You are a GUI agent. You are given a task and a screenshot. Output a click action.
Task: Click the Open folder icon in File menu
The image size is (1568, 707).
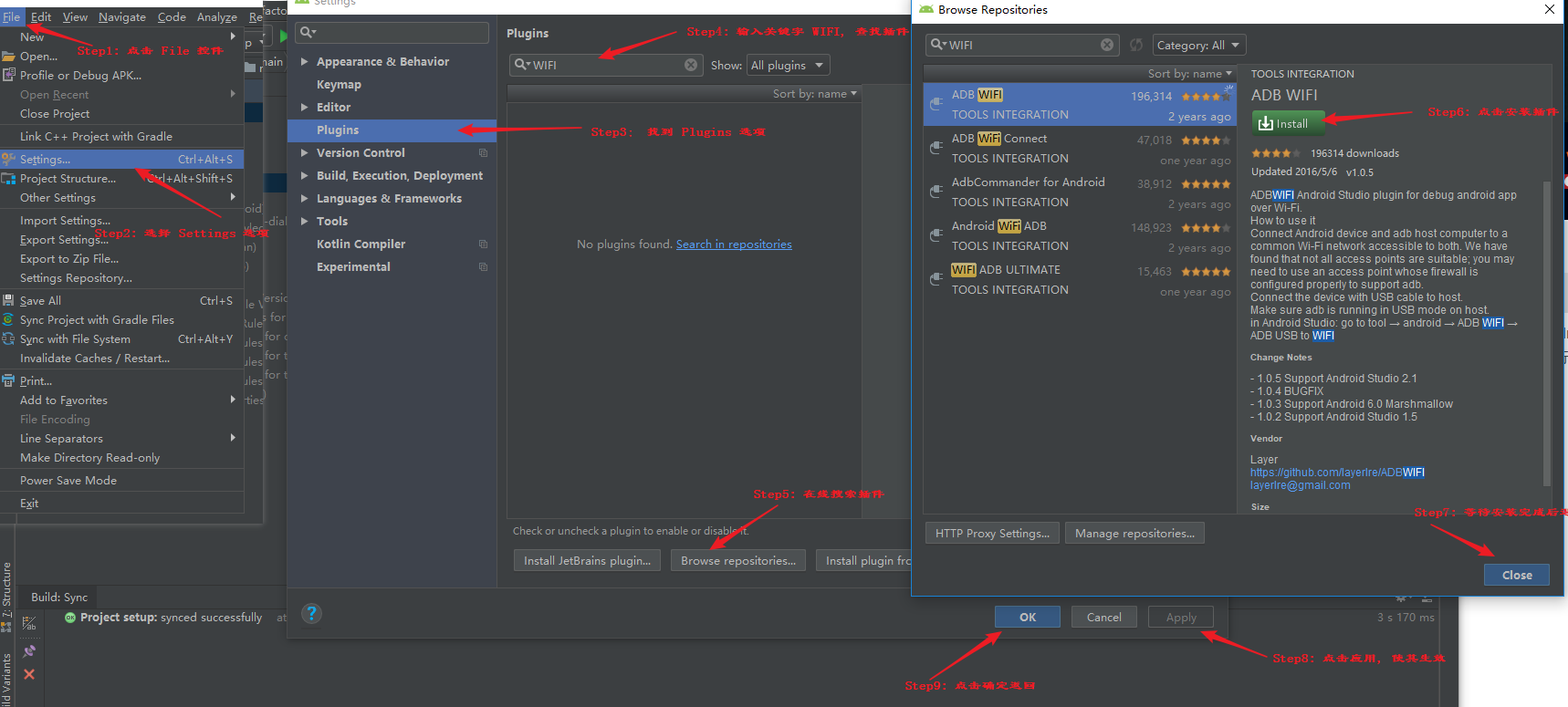[x=8, y=56]
